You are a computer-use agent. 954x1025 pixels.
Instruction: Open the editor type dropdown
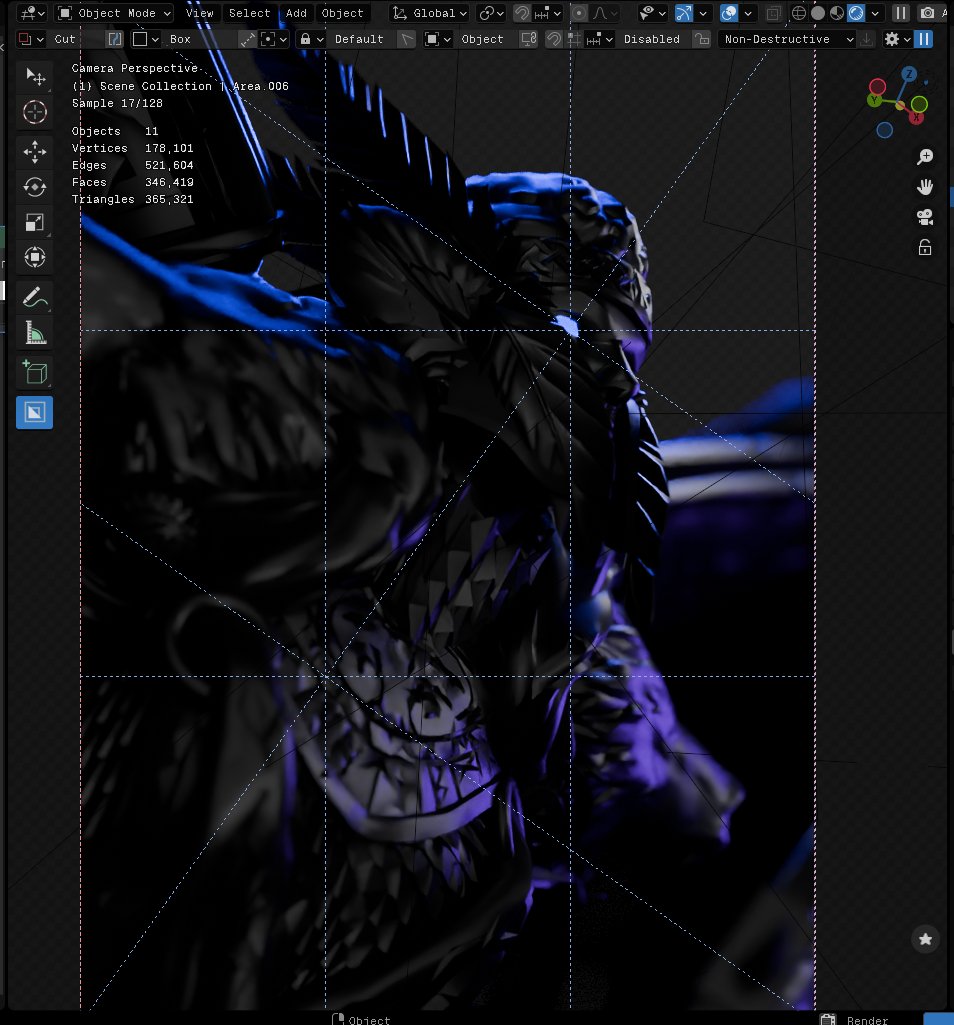[31, 13]
